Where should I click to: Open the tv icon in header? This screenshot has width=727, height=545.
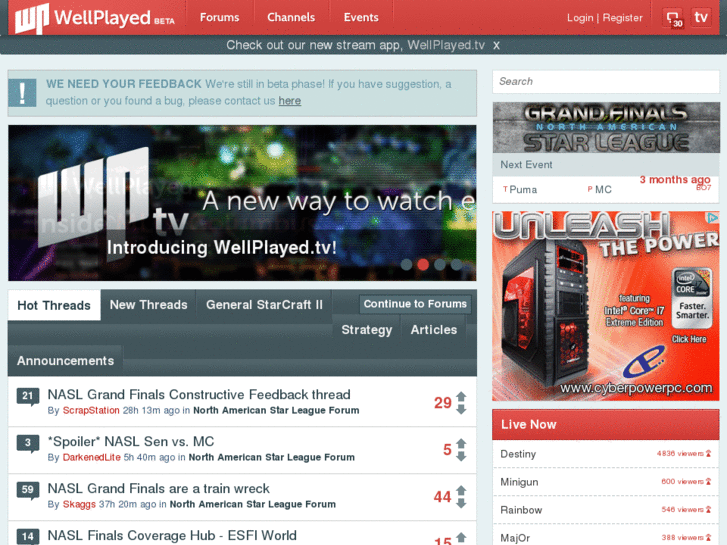(701, 18)
